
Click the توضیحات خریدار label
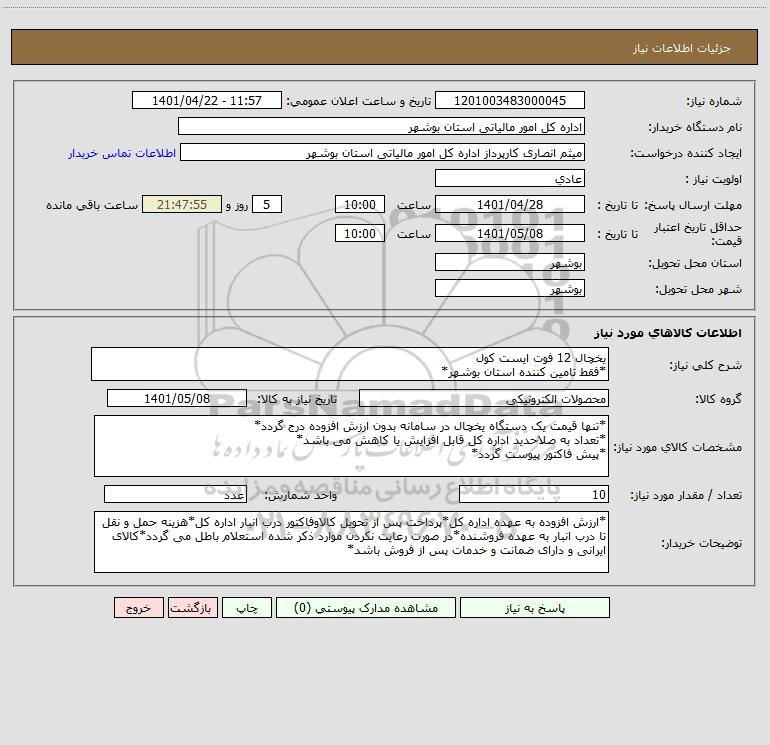(x=702, y=543)
